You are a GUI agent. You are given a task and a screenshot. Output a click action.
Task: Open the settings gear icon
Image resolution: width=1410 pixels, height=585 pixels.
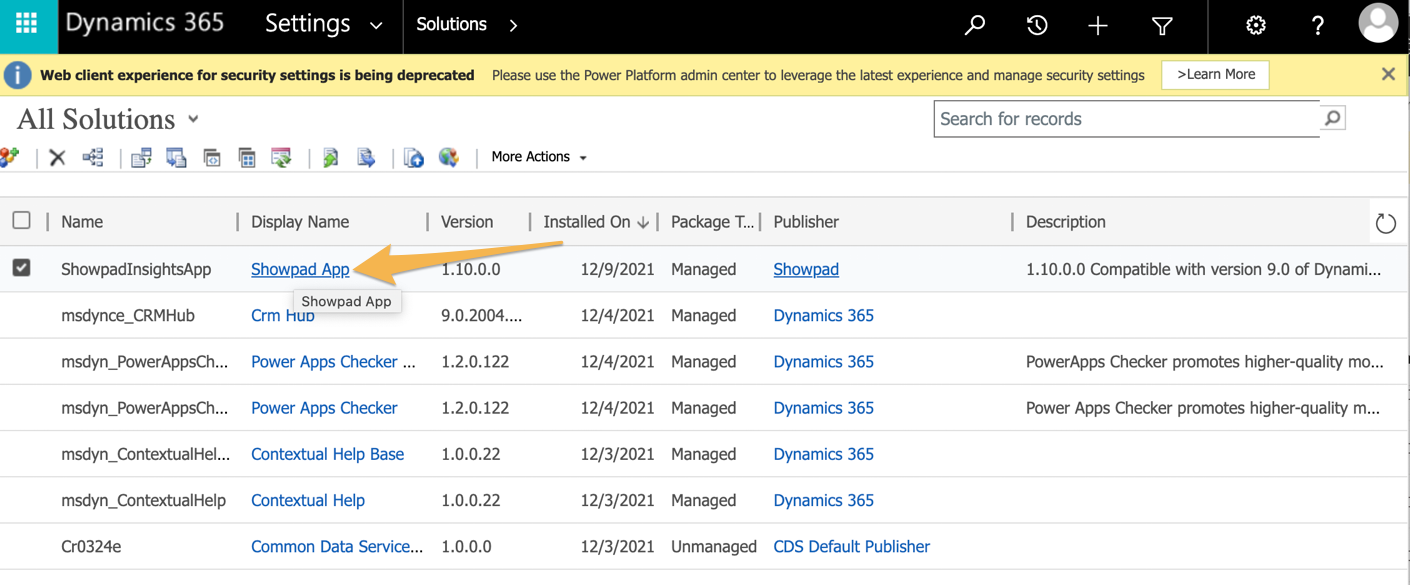click(1255, 25)
